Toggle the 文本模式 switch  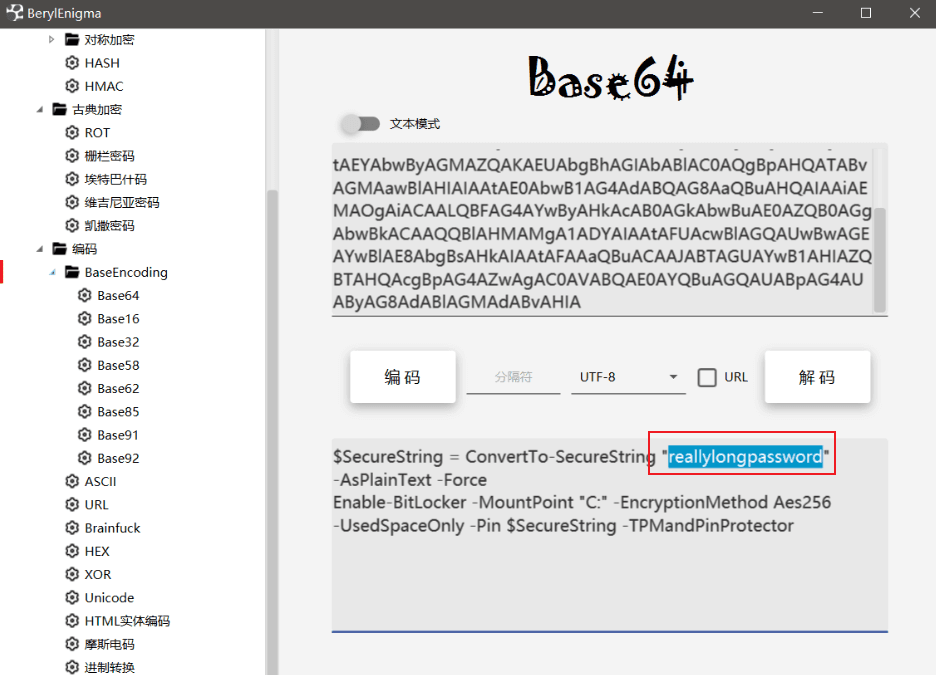pos(360,124)
